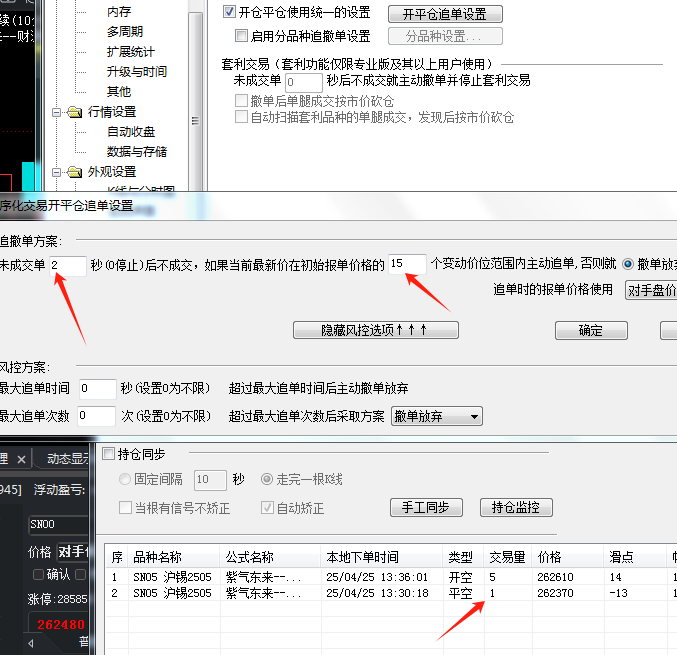This screenshot has height=655, width=677.
Task: Open the 持仓监控 button
Action: pos(516,507)
